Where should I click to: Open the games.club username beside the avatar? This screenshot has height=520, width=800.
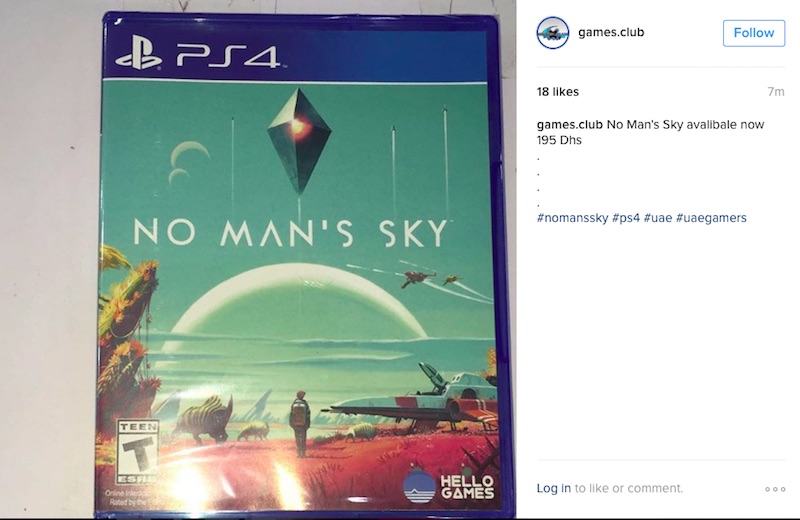(x=611, y=32)
